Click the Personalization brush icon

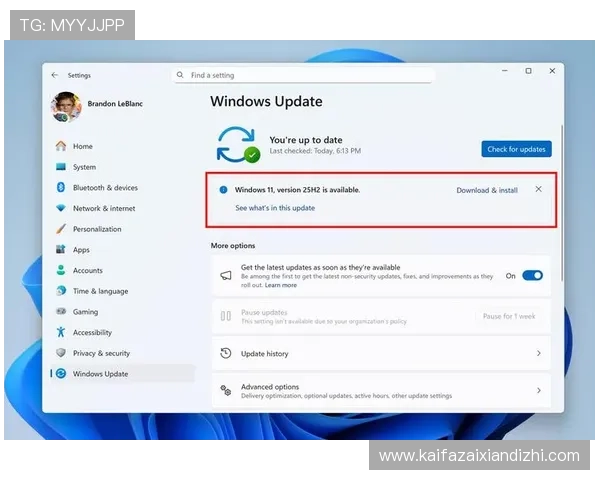point(61,229)
